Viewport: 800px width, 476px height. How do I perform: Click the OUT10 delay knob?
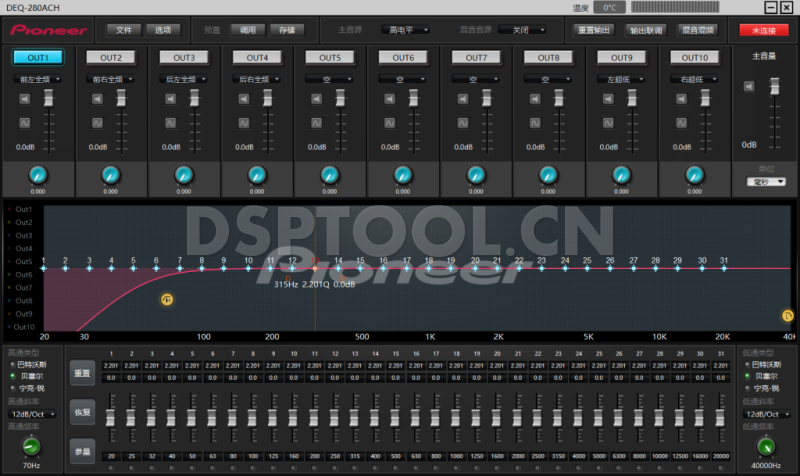pos(694,175)
